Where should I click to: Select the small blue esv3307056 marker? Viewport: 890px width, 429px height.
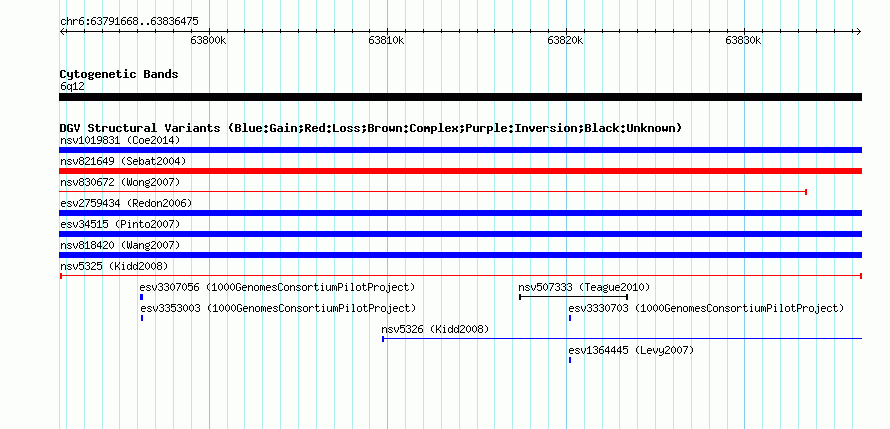click(x=141, y=297)
